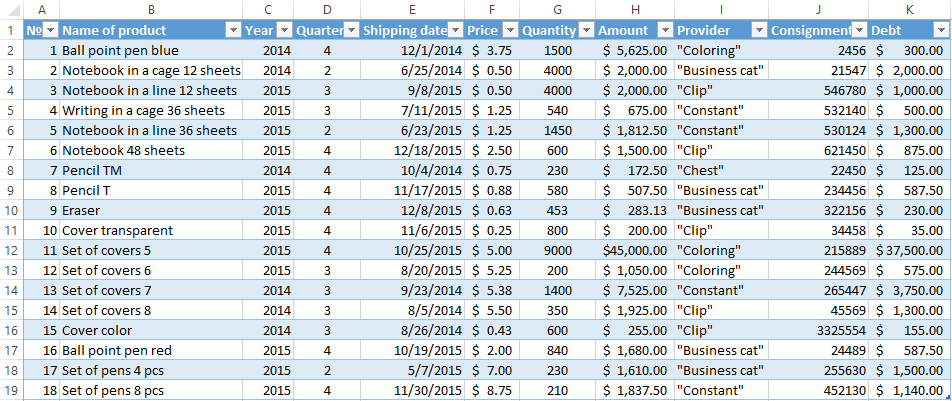Expand the Quantity filter dropdown arrow
The height and width of the screenshot is (401, 952).
[x=585, y=31]
